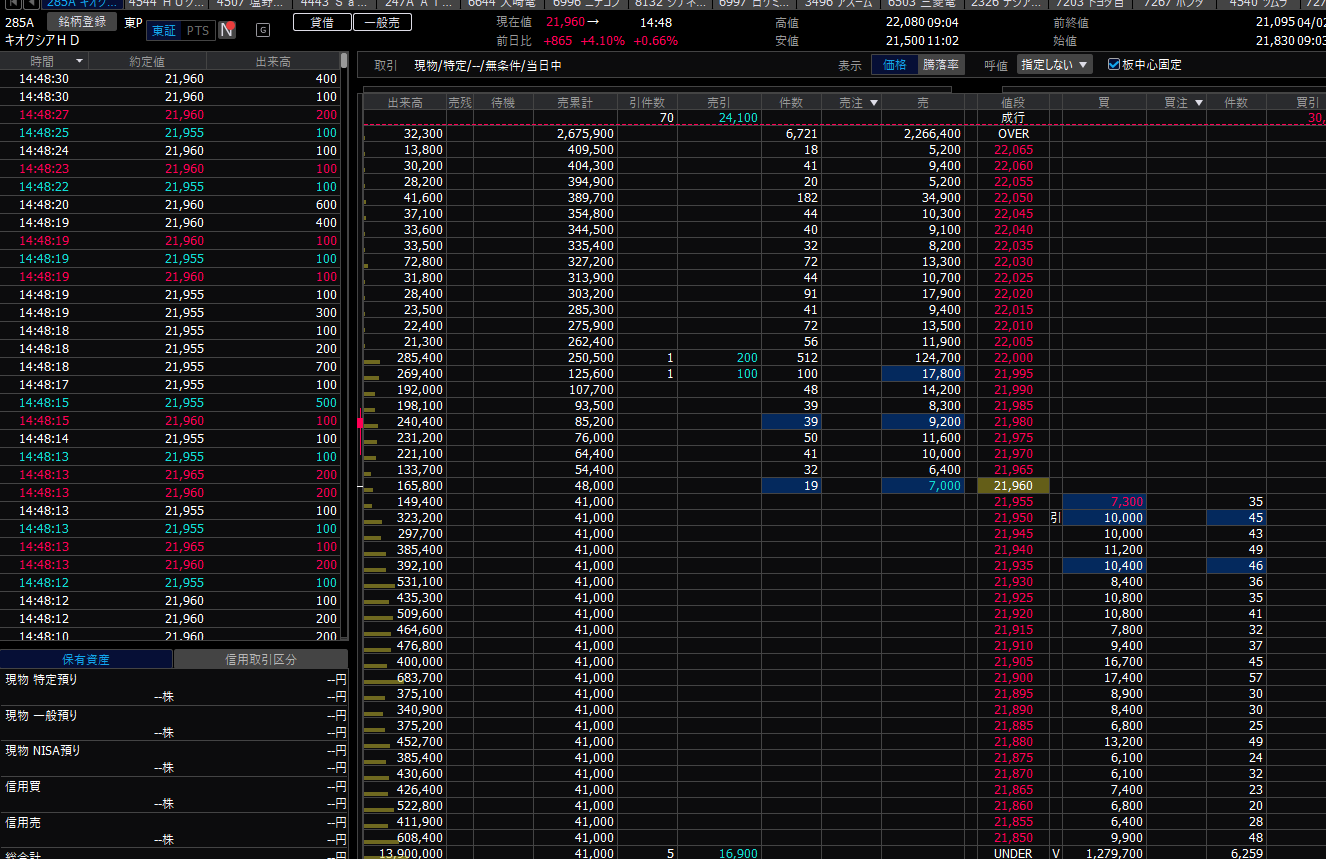
Task: Open the 買注 column dropdown arrow
Action: [1198, 102]
